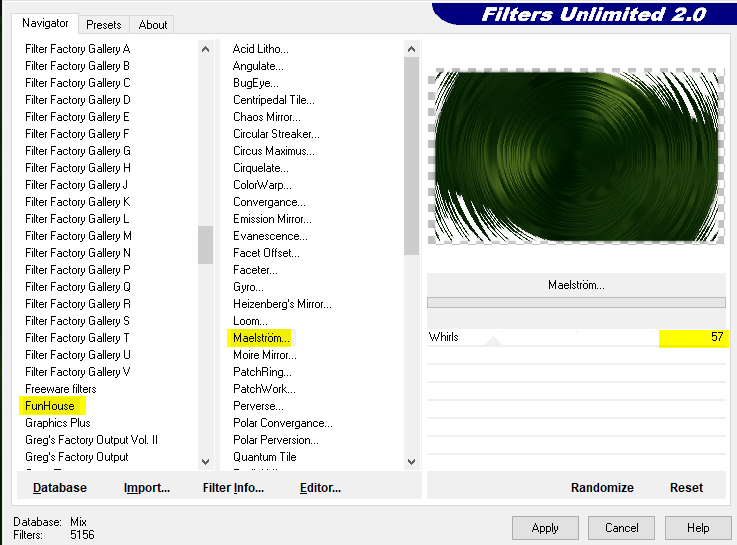Choose Greg's Factory Output Vol. II
The width and height of the screenshot is (737, 545).
pyautogui.click(x=91, y=440)
